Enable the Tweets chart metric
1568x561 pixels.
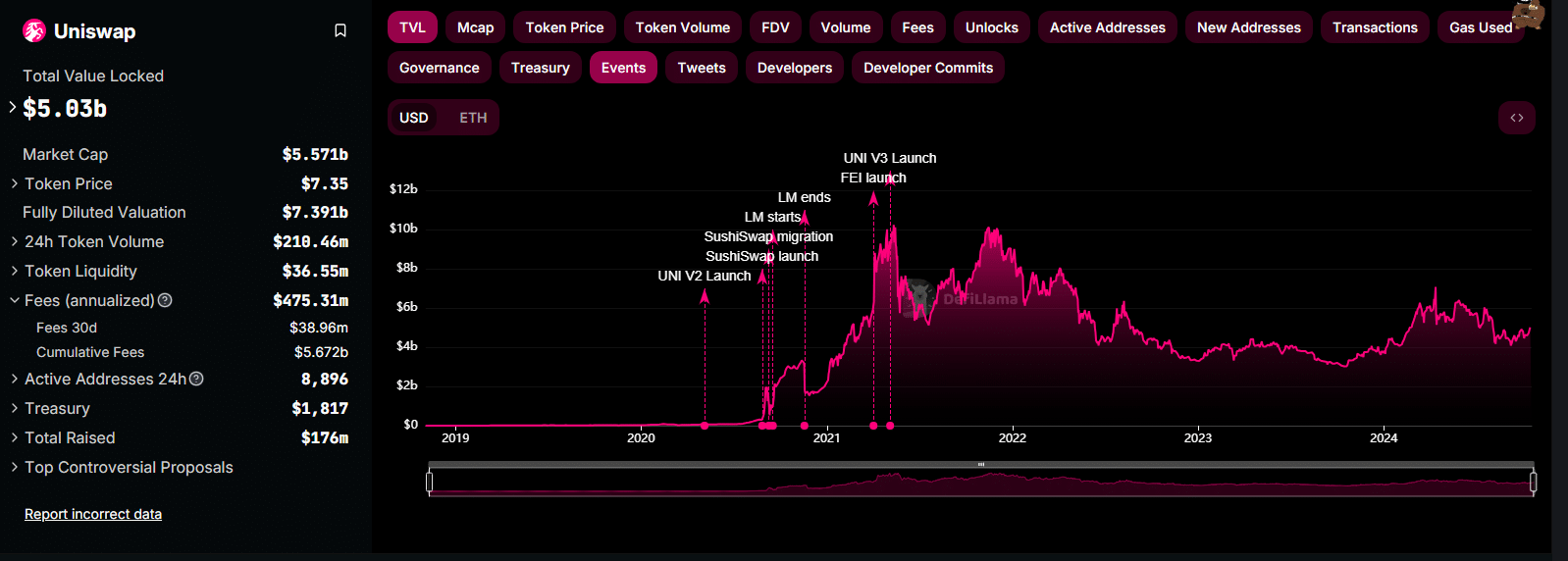pyautogui.click(x=702, y=68)
